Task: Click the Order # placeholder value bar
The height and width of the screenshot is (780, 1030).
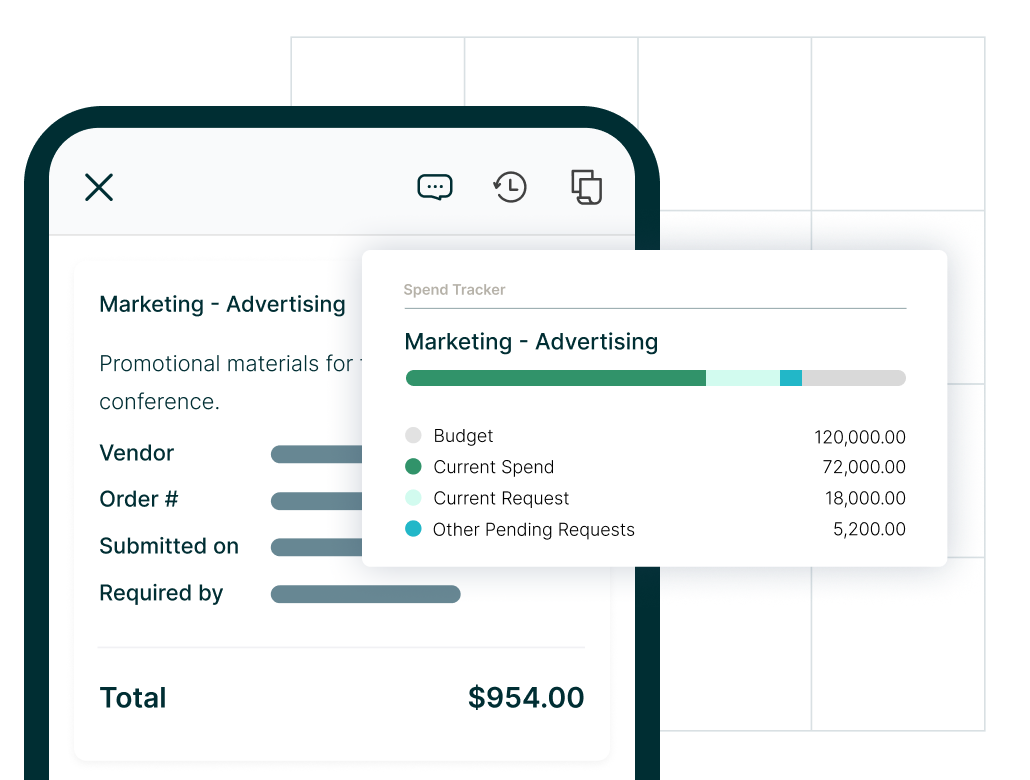Action: pos(317,501)
